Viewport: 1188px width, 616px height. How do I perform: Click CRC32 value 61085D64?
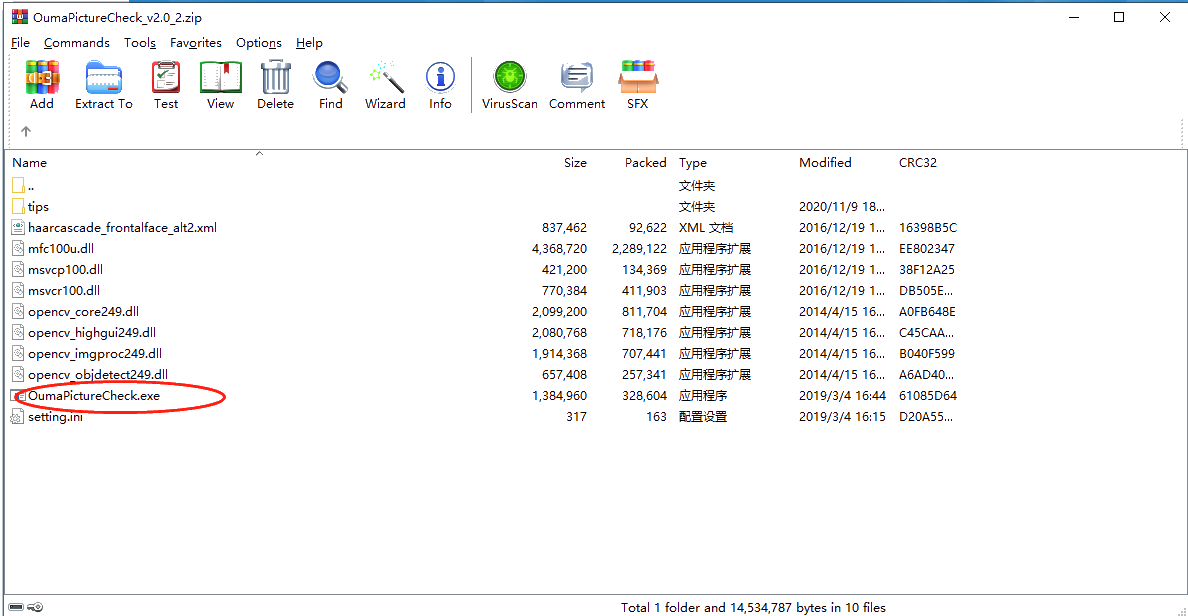[x=927, y=396]
